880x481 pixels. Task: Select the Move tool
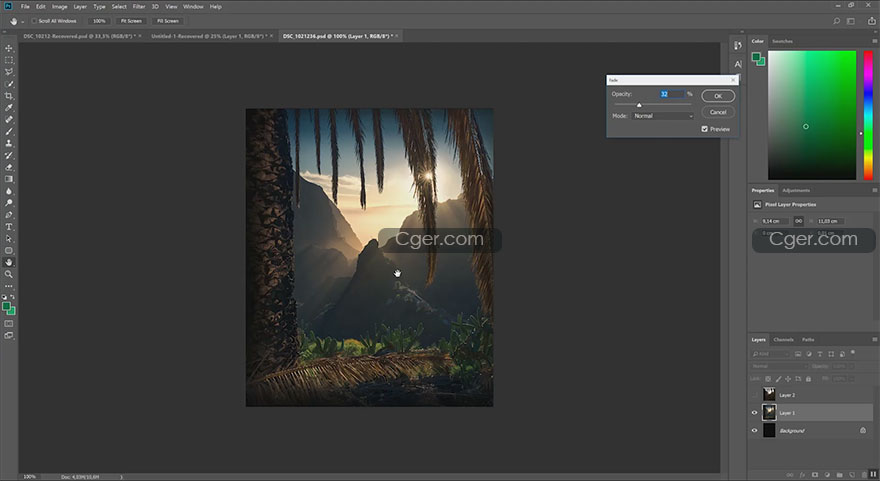coord(8,48)
